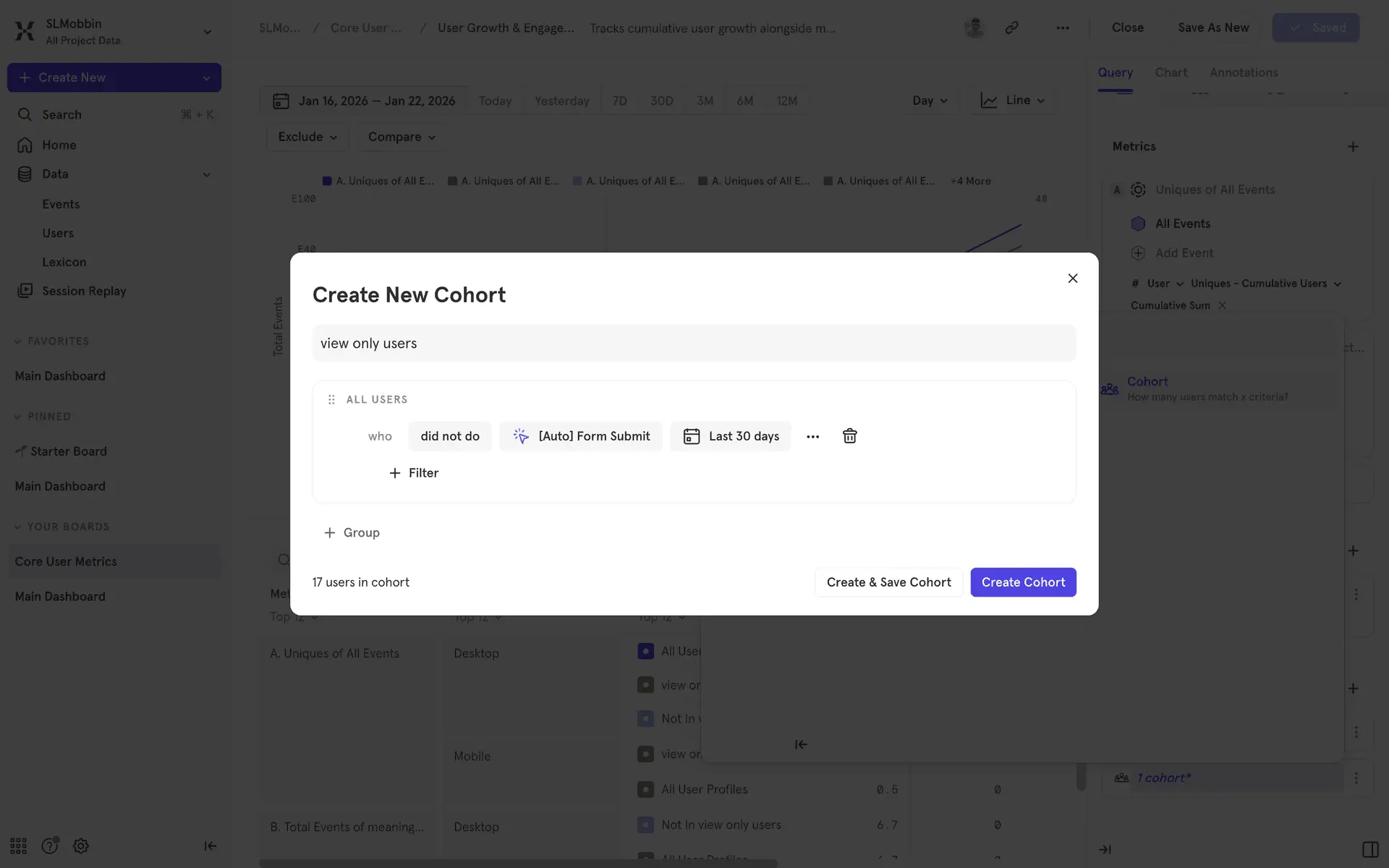Delete the cohort condition with trash icon
The width and height of the screenshot is (1389, 868).
point(849,436)
